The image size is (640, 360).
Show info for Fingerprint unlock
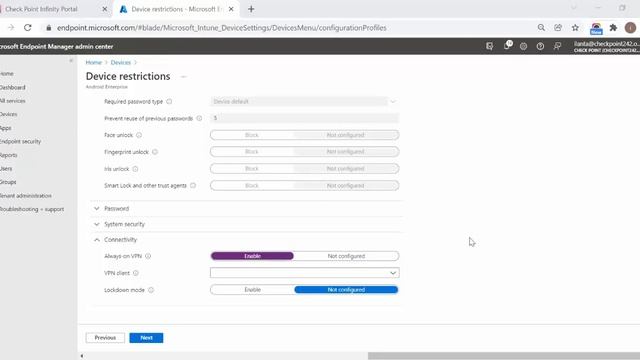pyautogui.click(x=155, y=152)
